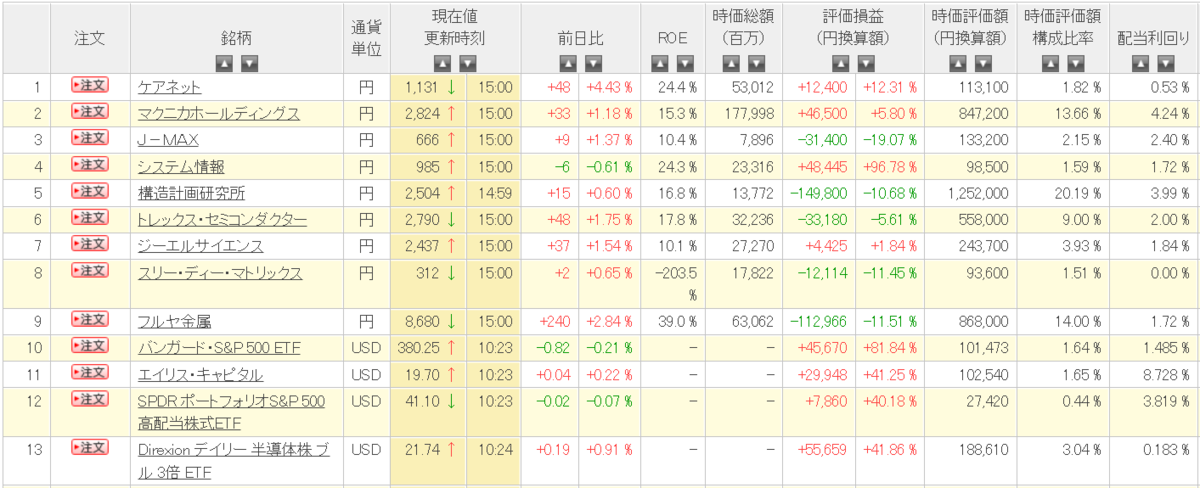This screenshot has width=1200, height=488.
Task: Open マクニカホールディングス stock link
Action: point(218,114)
